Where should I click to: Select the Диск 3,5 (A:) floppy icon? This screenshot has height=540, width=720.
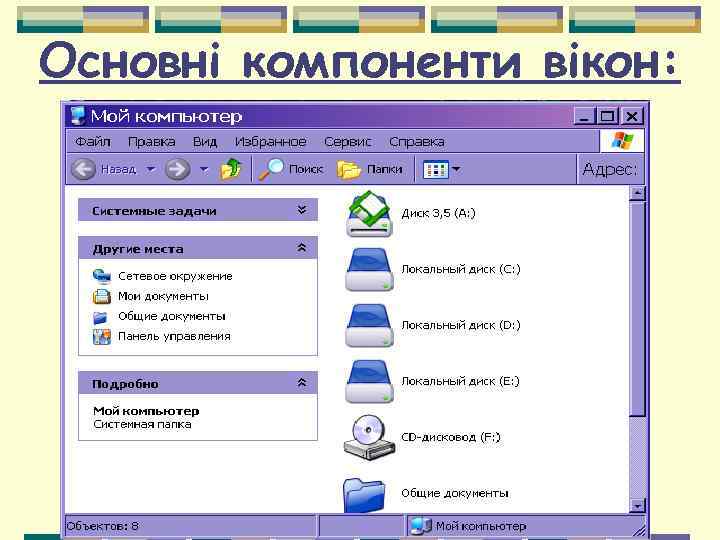coord(369,214)
